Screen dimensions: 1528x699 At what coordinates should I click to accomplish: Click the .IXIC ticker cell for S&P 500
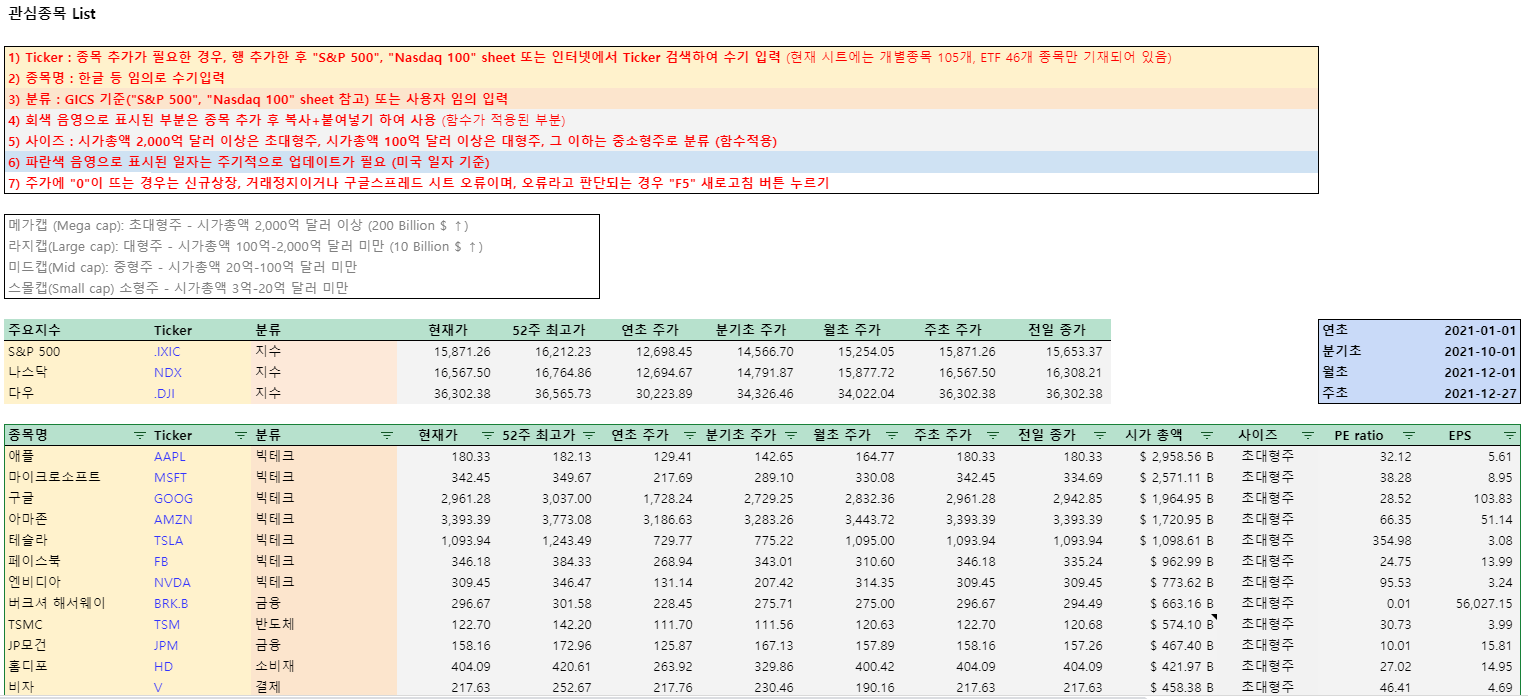(x=167, y=351)
